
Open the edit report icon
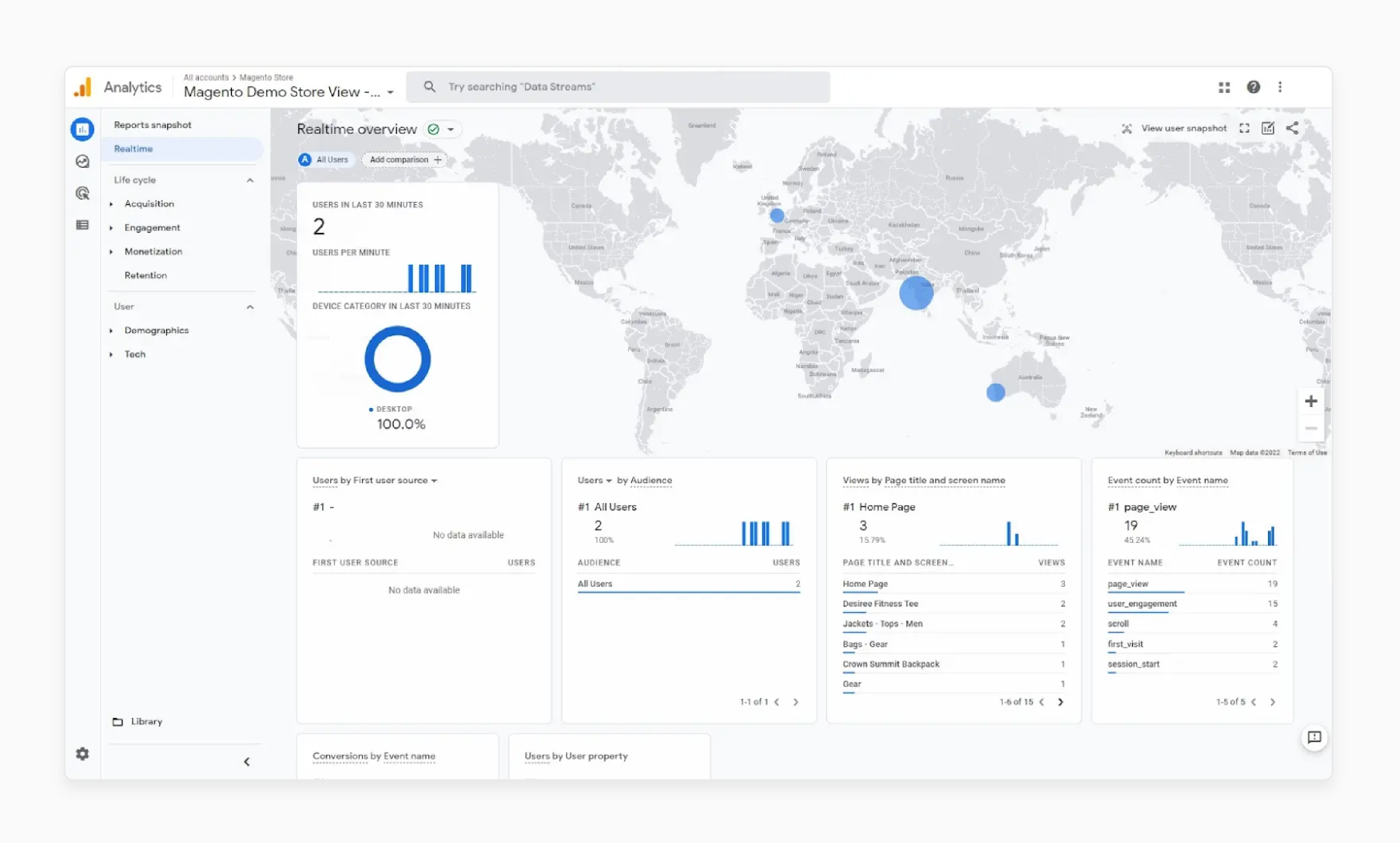click(x=1267, y=128)
